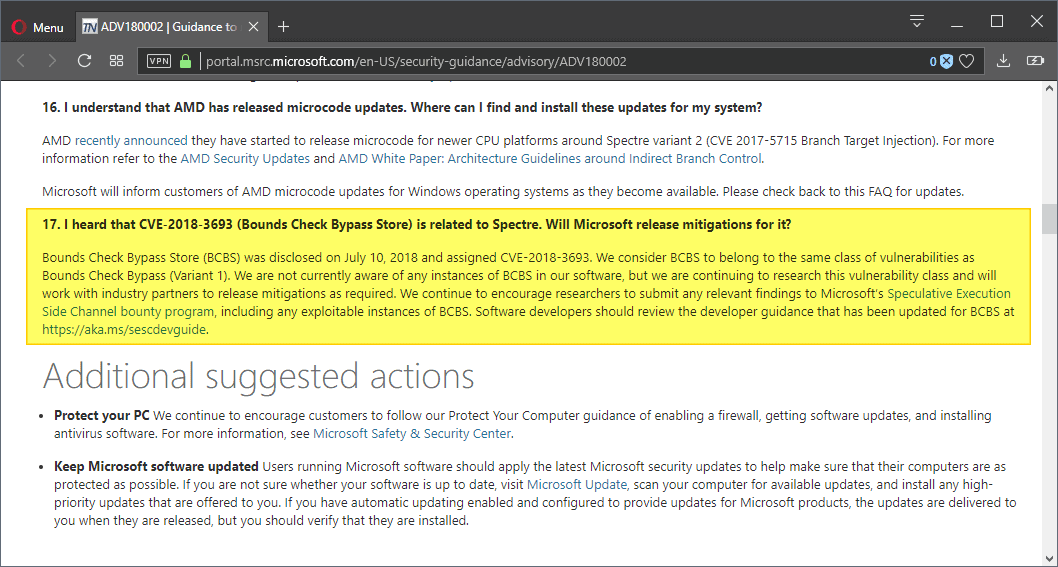Open Speculative Execution Side Channel bounty link
This screenshot has width=1058, height=567.
tap(526, 302)
